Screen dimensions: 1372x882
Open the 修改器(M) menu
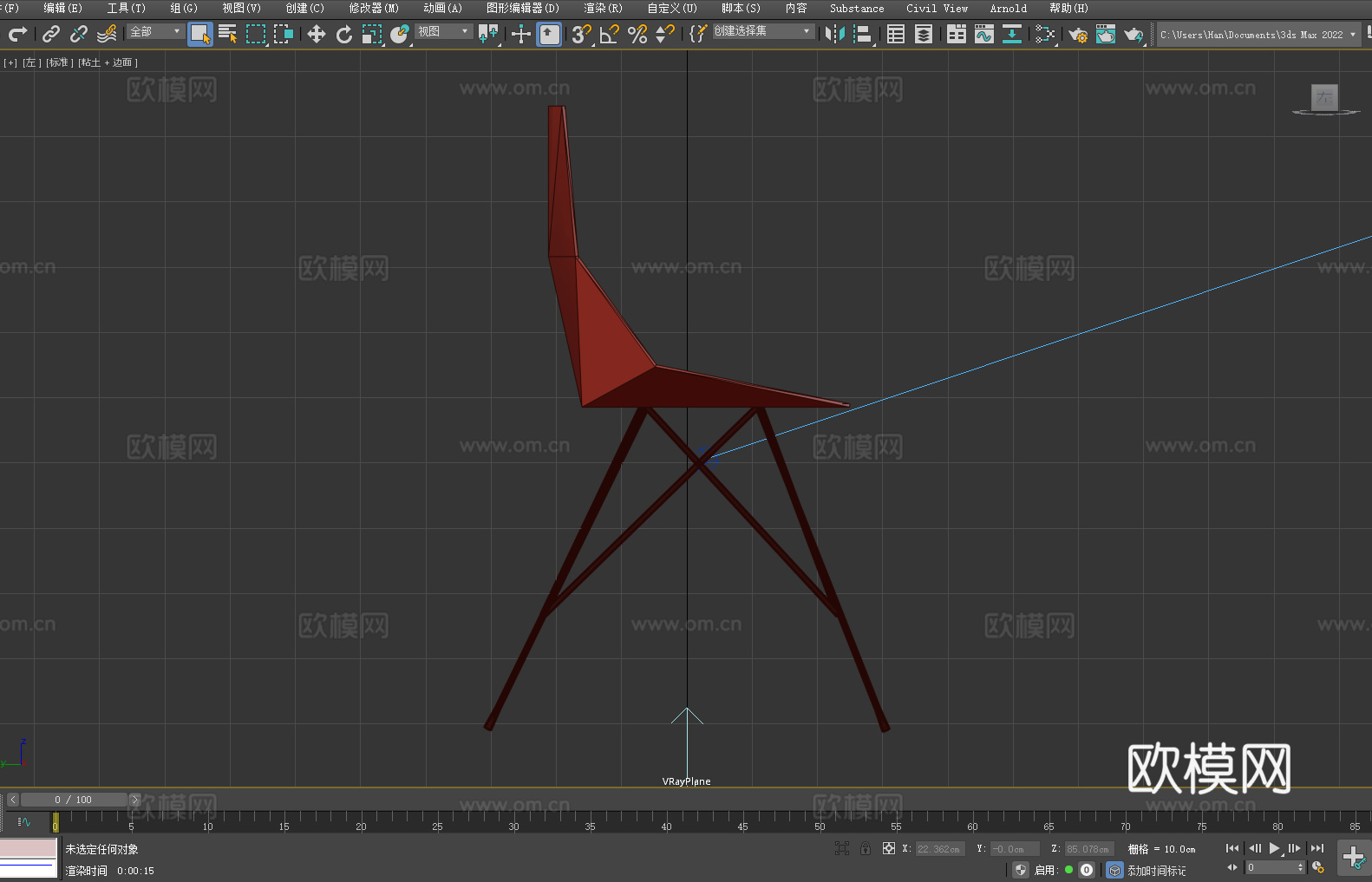click(374, 8)
